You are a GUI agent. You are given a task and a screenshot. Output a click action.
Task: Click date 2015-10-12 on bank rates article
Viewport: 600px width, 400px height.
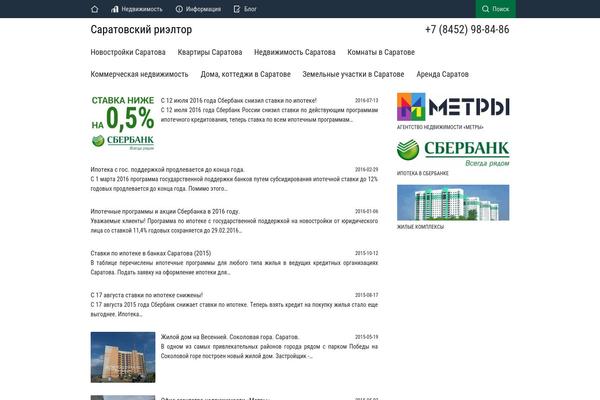pyautogui.click(x=366, y=253)
